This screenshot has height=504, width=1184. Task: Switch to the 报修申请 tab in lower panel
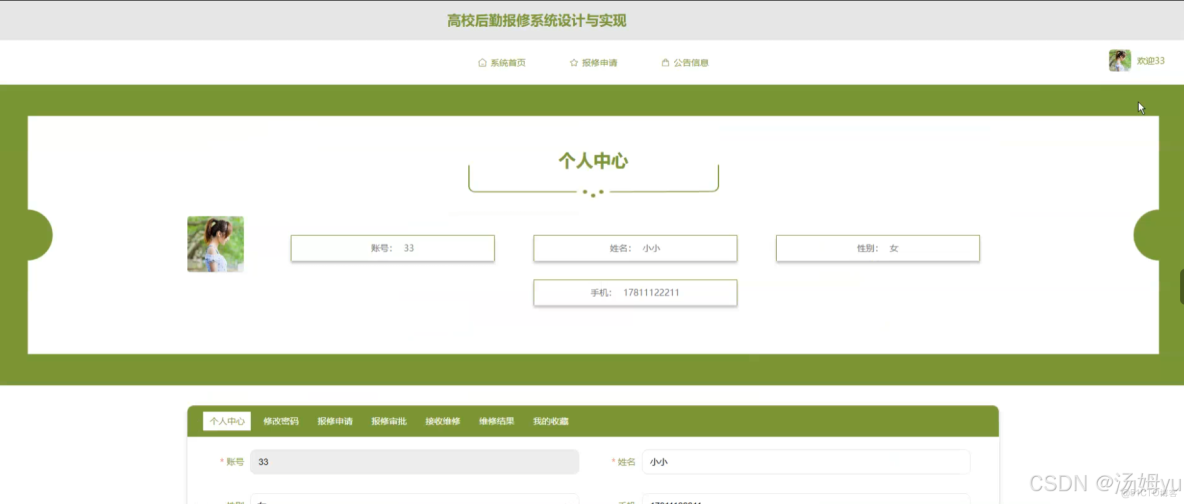point(335,421)
